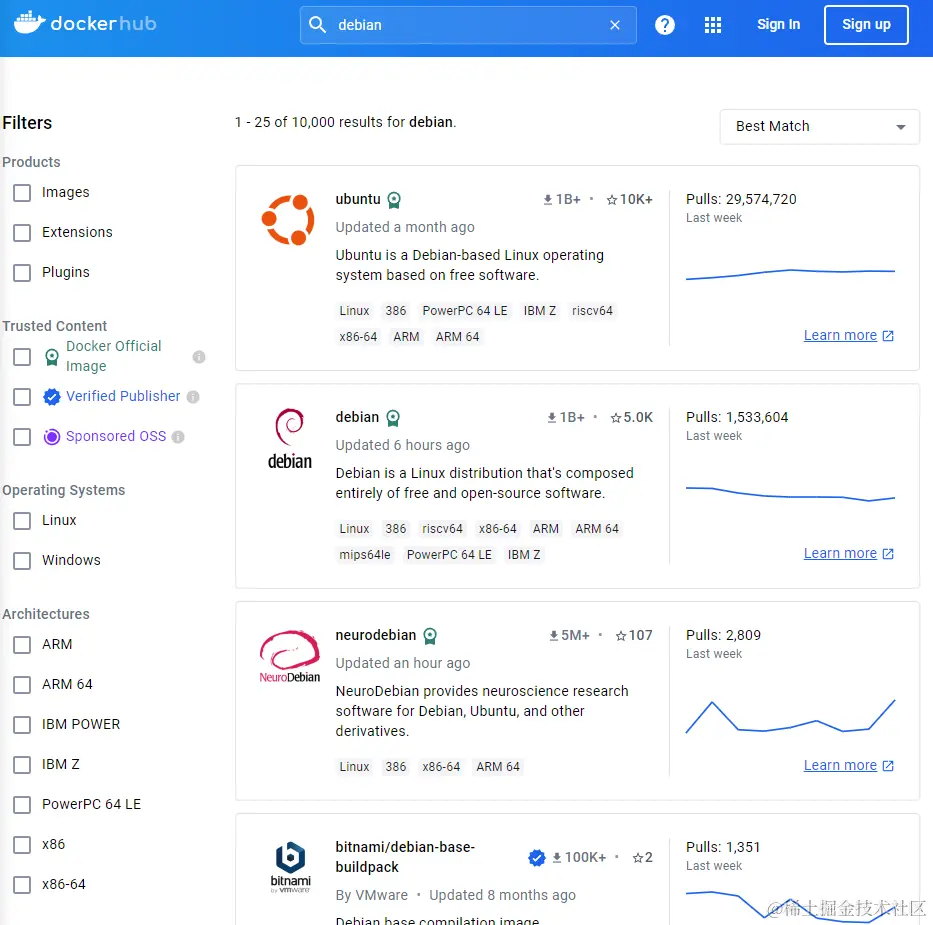Screen dimensions: 933x925
Task: Enable the Verified Publisher checkbox
Action: [x=22, y=397]
